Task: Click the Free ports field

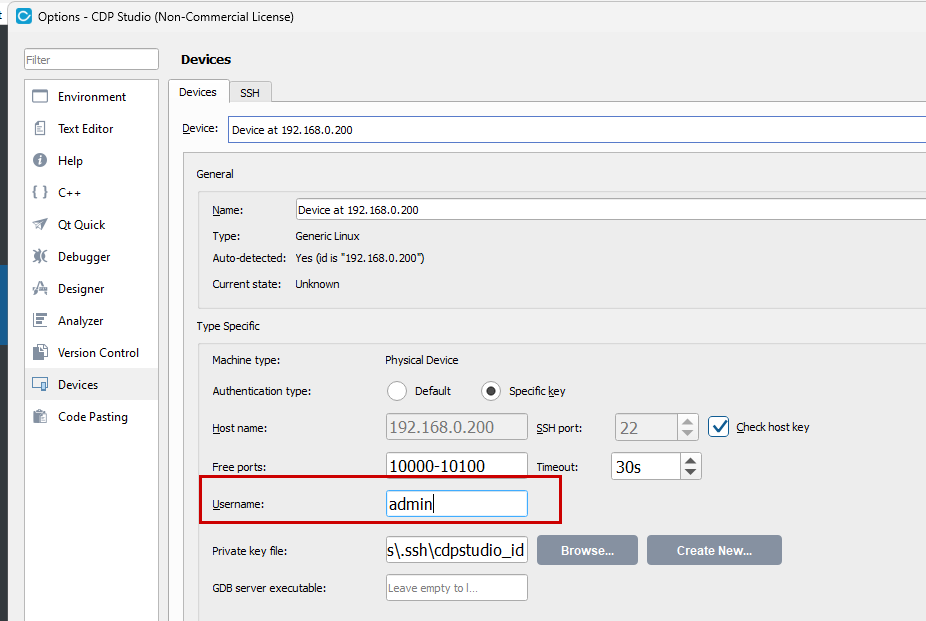Action: [457, 466]
